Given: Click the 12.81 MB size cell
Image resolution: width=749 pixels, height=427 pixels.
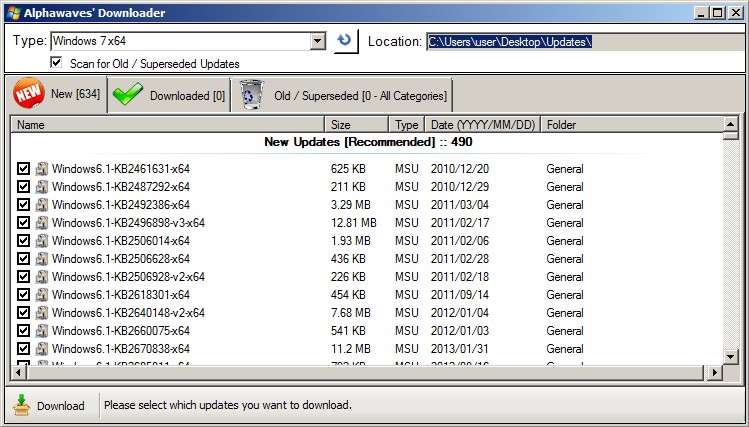Looking at the screenshot, I should 353,223.
